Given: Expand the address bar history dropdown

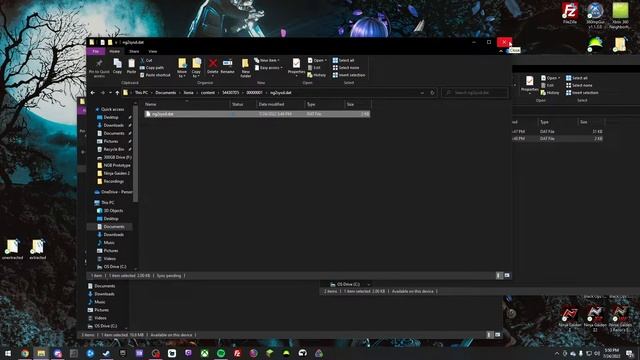Looking at the screenshot, I should pos(422,93).
